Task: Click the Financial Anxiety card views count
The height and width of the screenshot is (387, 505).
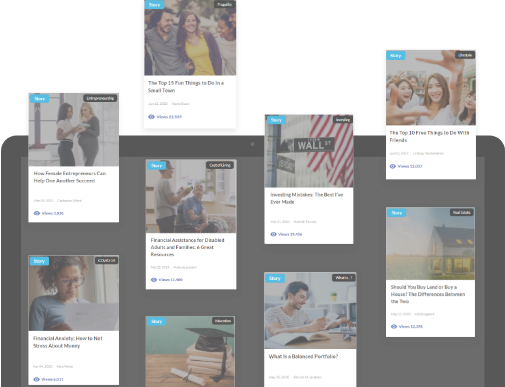Action: 52,379
